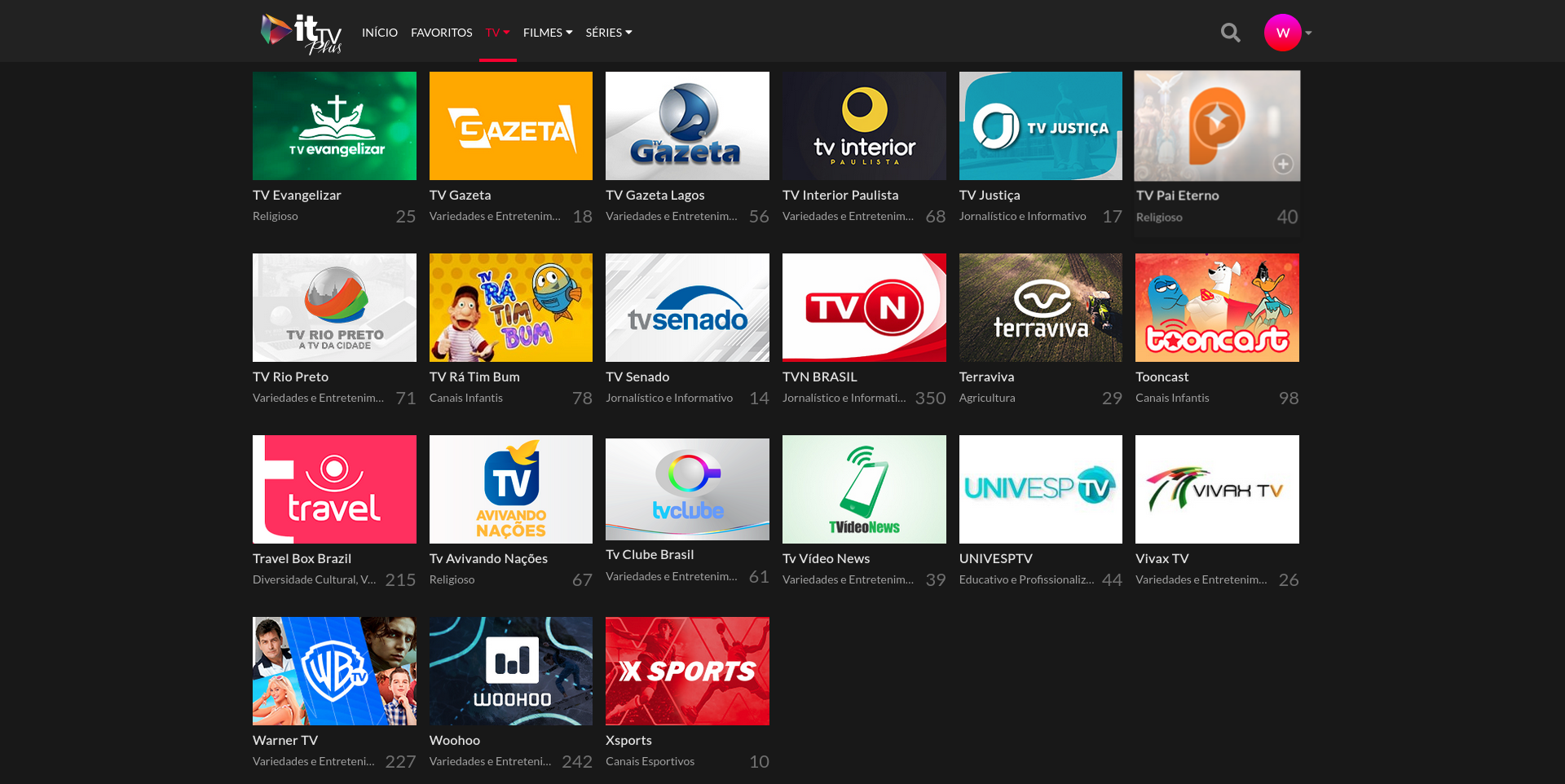Viewport: 1565px width, 784px height.
Task: Expand the FILMES dropdown menu
Action: (548, 33)
